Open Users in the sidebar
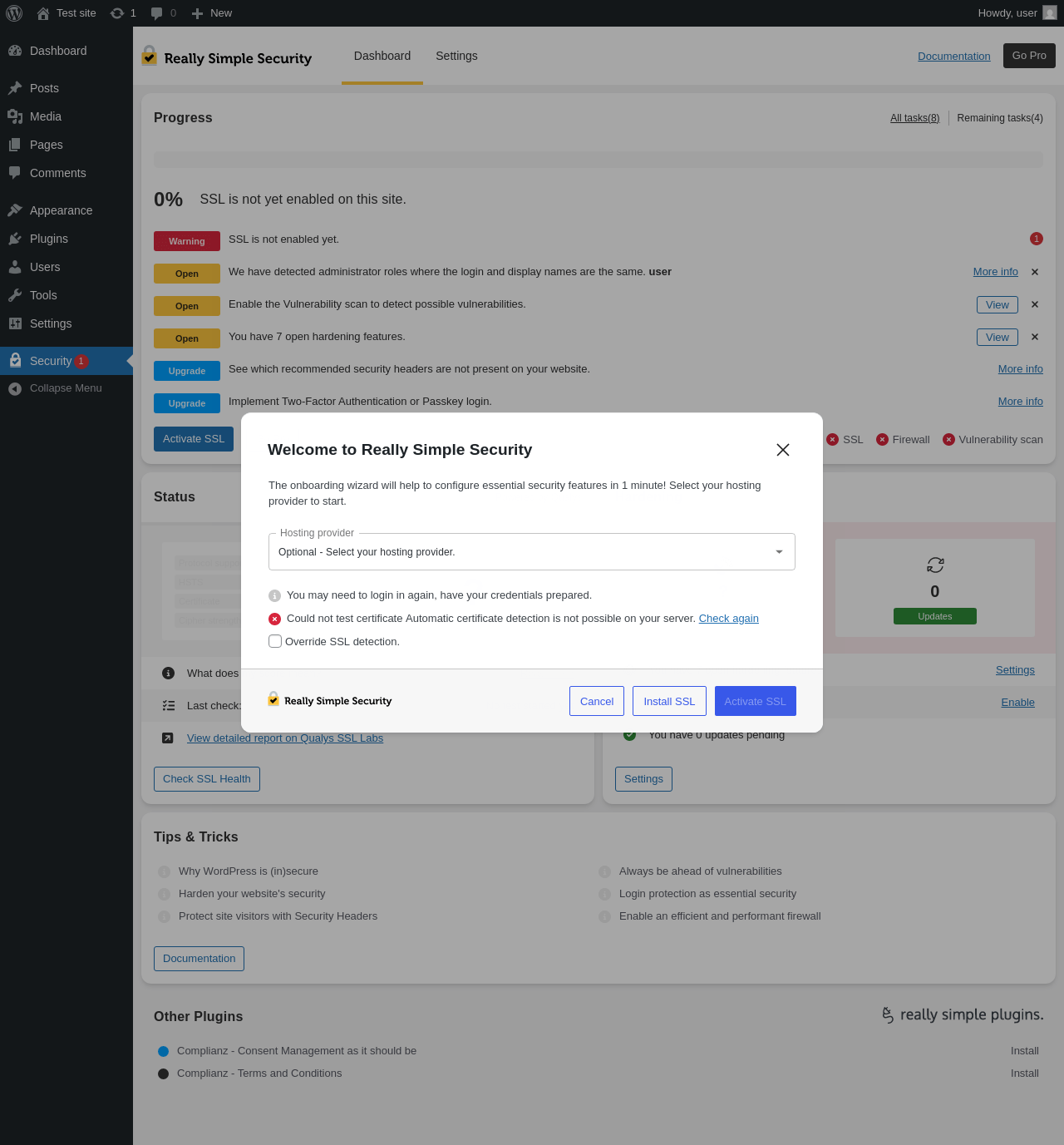1064x1145 pixels. [66, 267]
